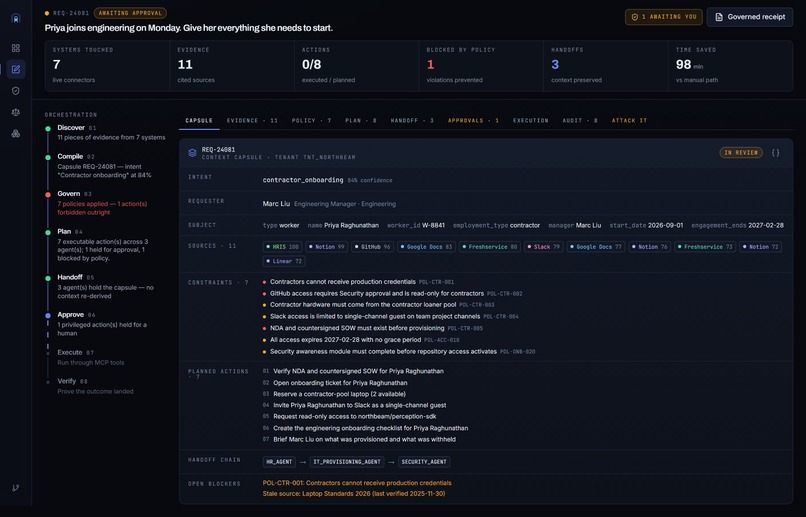Open the app logo at sidebar top
Screen dimensions: 806x517
(16, 19)
